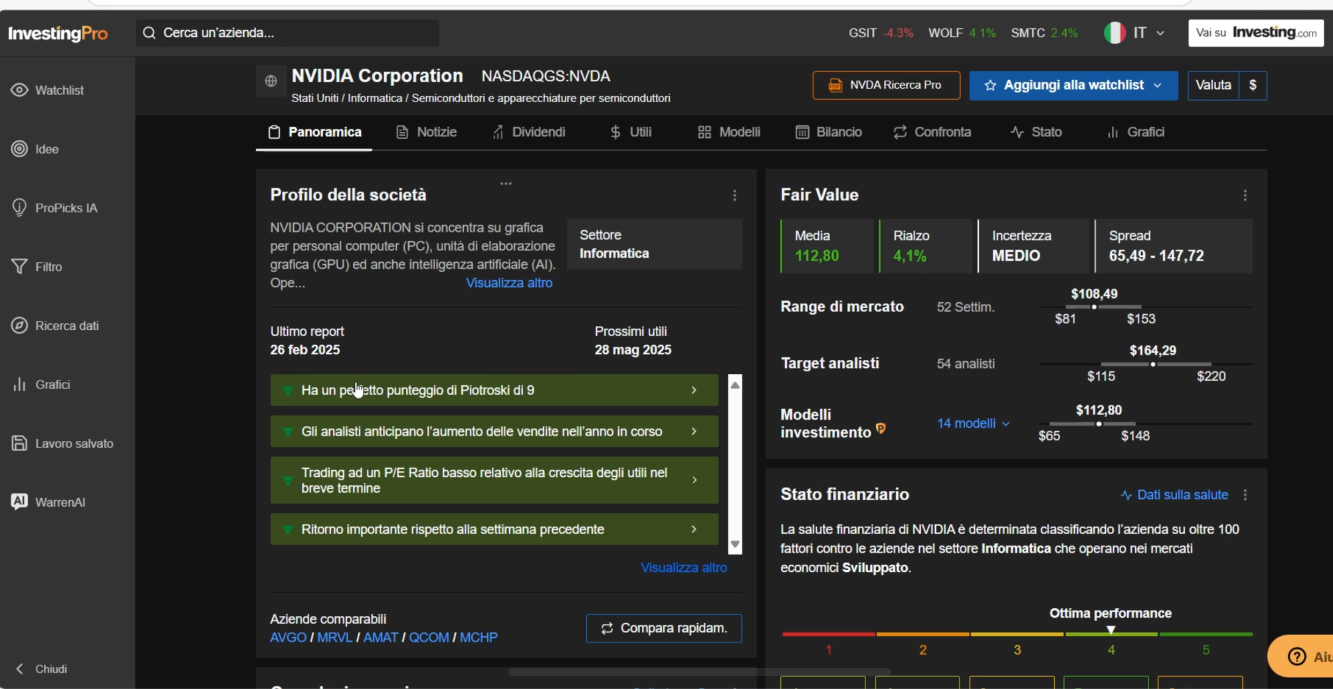Open Ricerca dati compass item
Viewport: 1333px width, 689px height.
pos(54,326)
